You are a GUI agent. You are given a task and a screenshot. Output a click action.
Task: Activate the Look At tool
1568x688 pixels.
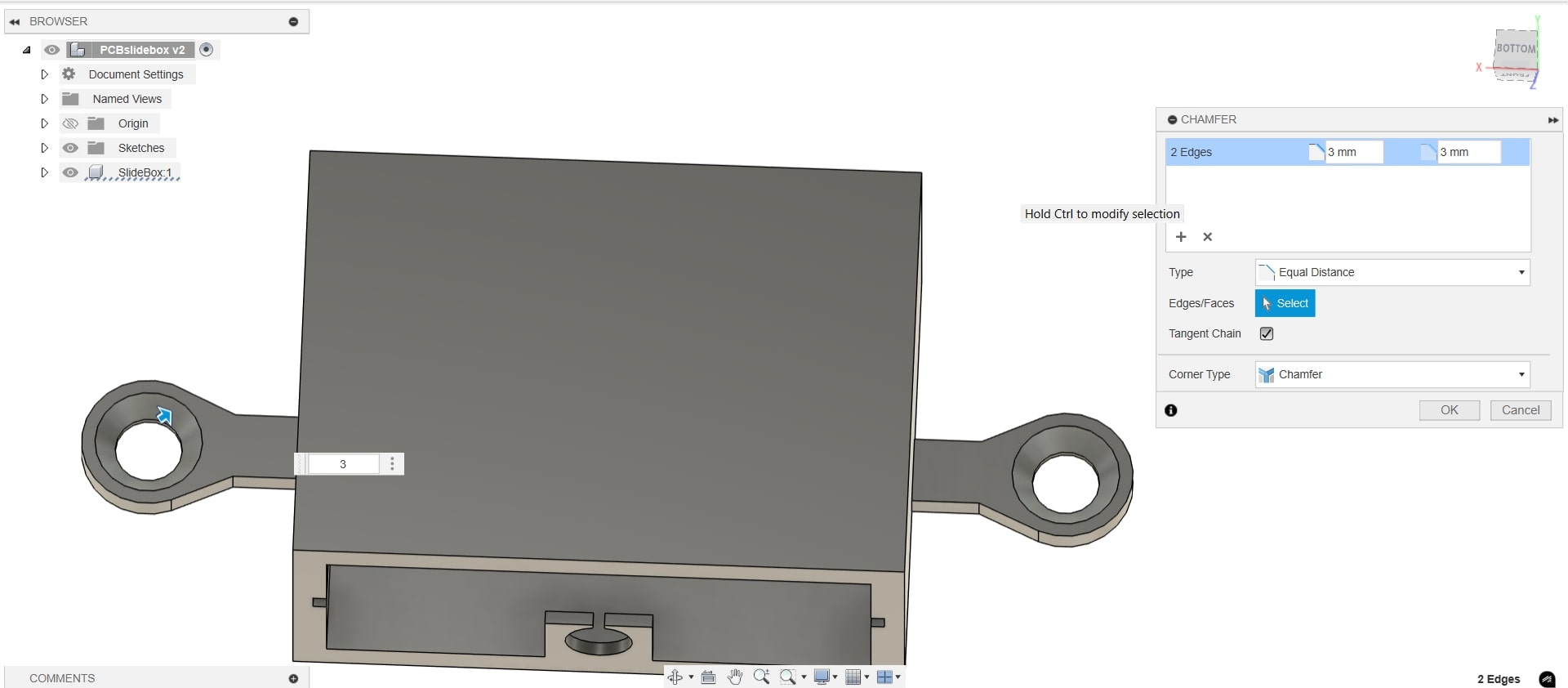tap(708, 677)
